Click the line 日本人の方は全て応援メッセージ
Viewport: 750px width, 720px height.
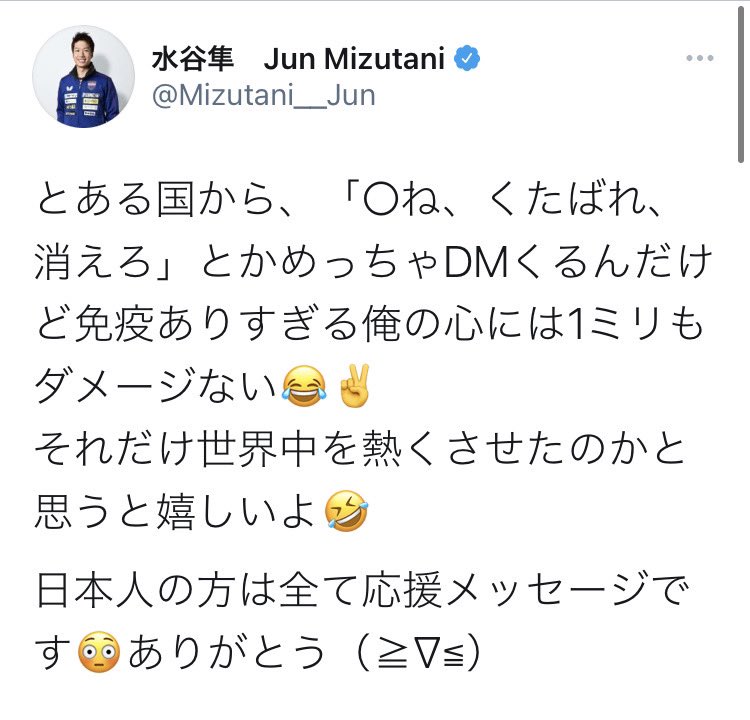342,590
